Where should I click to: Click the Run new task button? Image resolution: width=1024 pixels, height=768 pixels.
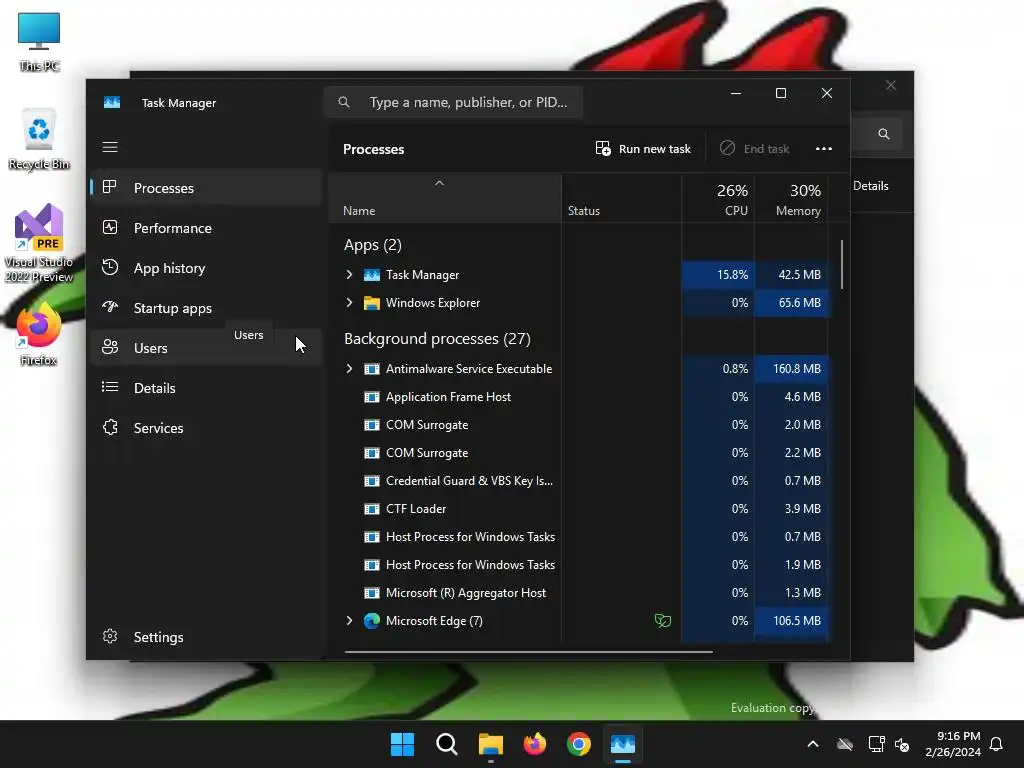(643, 148)
